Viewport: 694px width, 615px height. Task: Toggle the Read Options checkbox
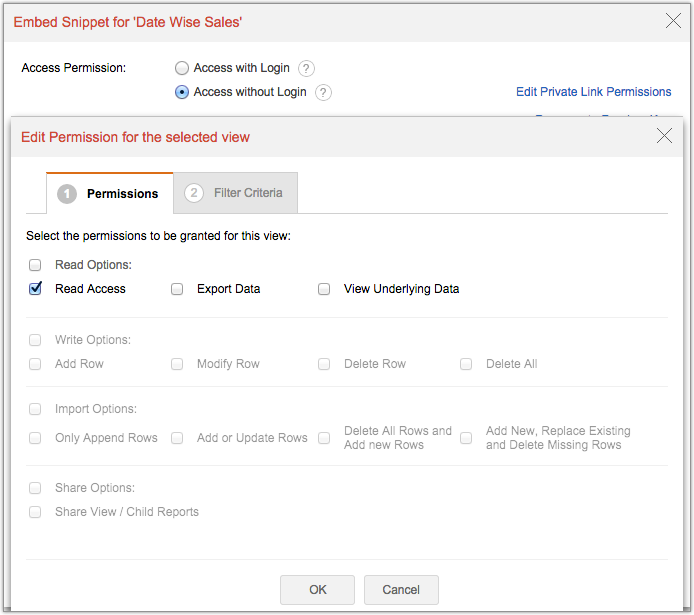tap(35, 266)
